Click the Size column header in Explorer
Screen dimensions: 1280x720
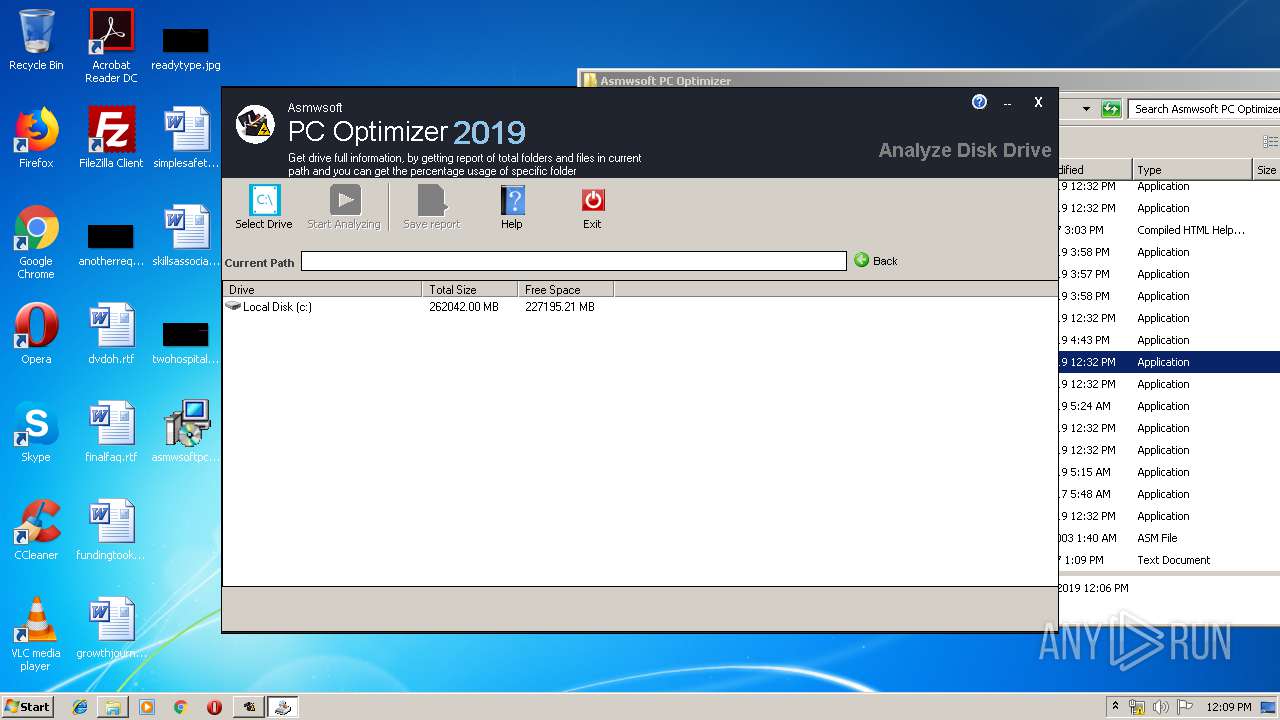[1266, 170]
